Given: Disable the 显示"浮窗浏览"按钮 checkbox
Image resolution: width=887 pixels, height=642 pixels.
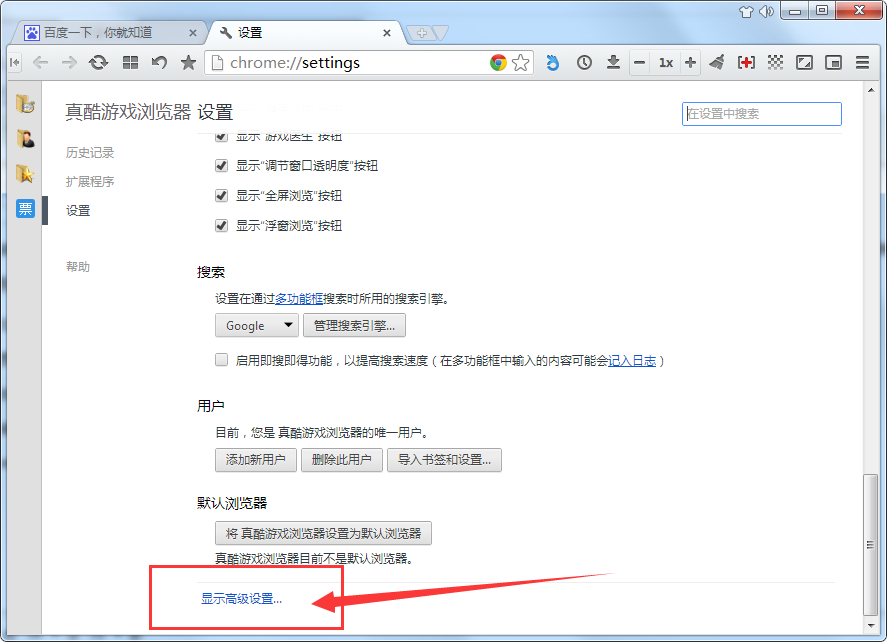Looking at the screenshot, I should (221, 225).
